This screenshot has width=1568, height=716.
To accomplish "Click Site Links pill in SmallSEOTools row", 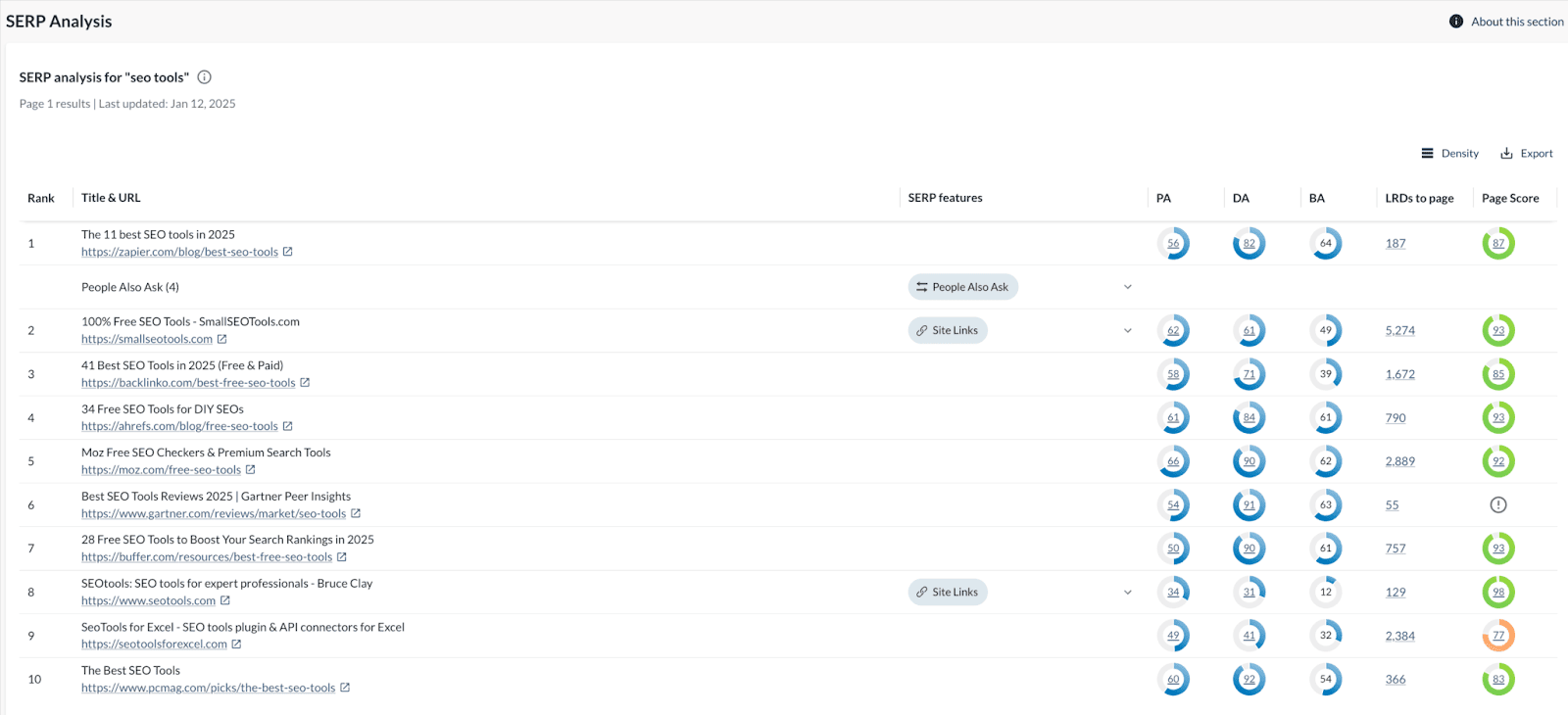I will click(x=948, y=331).
